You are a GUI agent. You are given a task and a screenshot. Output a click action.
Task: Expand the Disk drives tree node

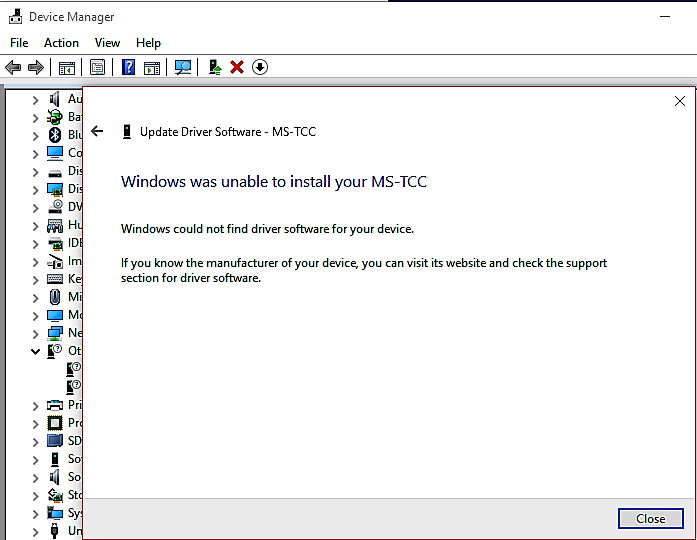click(35, 172)
